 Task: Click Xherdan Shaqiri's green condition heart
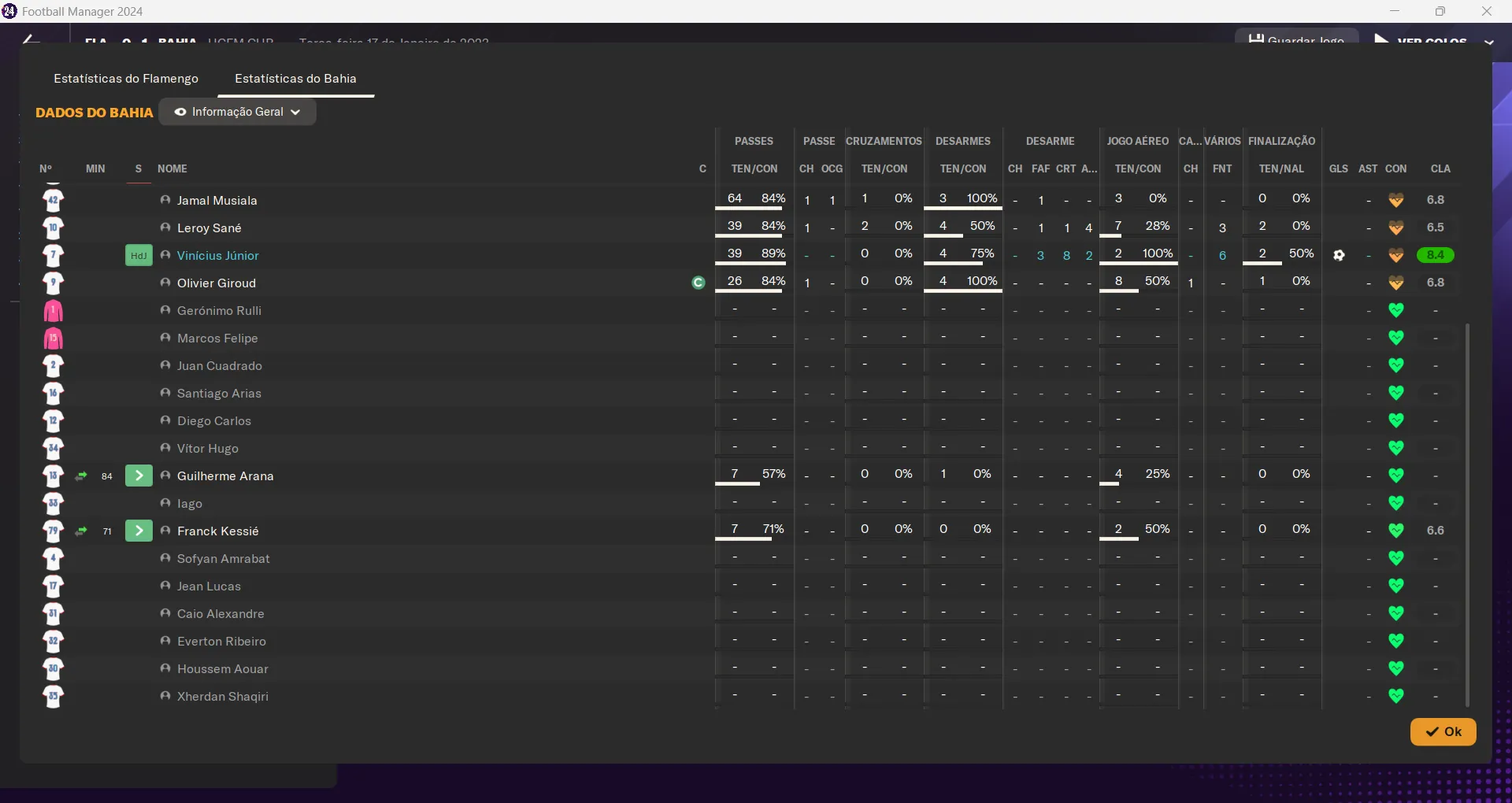(x=1396, y=696)
